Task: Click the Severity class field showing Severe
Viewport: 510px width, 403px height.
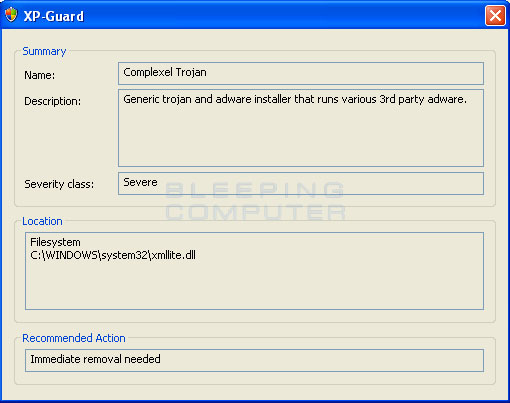Action: 301,183
